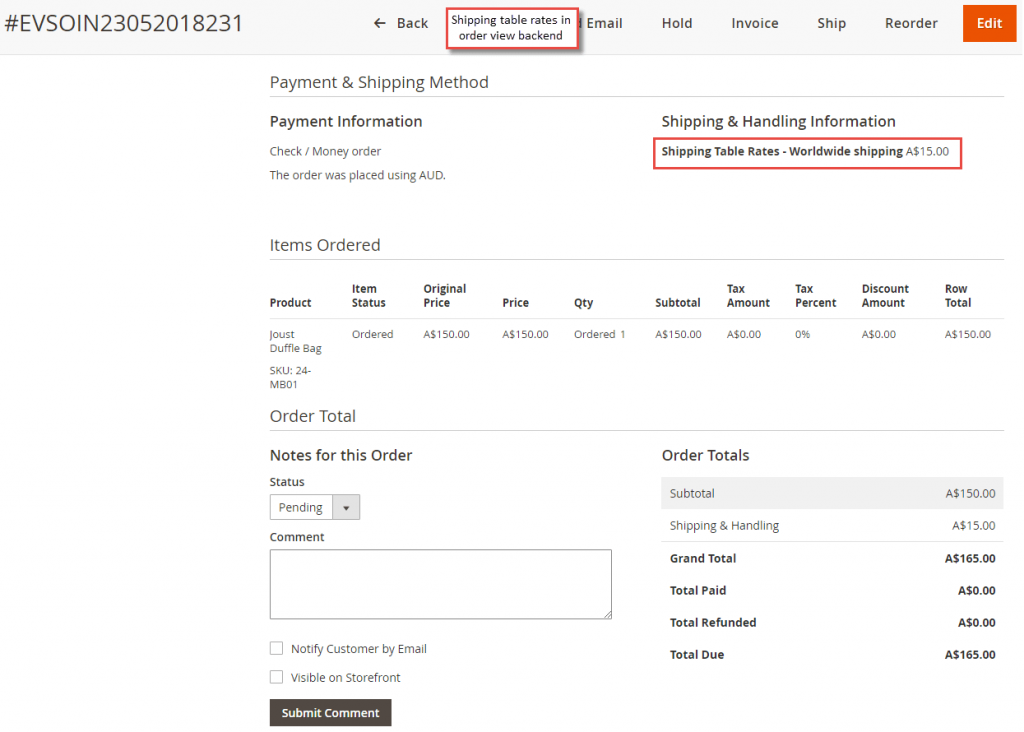Image resolution: width=1024 pixels, height=732 pixels.
Task: Select the Joust Duffle Bag product
Action: 296,341
